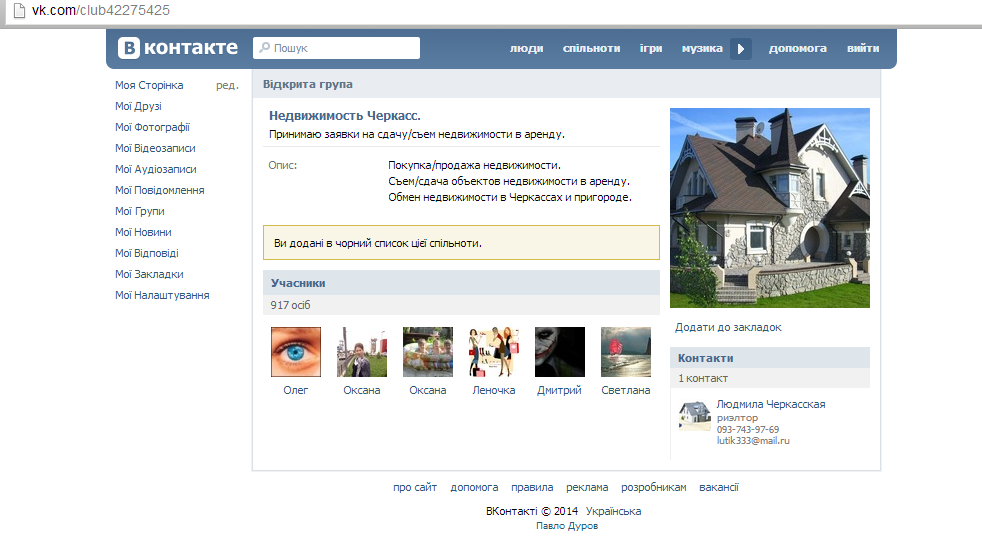Click вийти to log out
Screen dimensions: 982x550
click(x=863, y=48)
